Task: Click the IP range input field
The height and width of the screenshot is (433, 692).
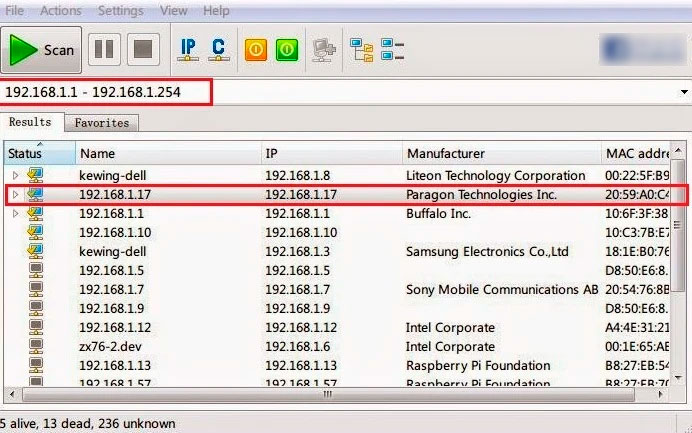Action: [106, 92]
